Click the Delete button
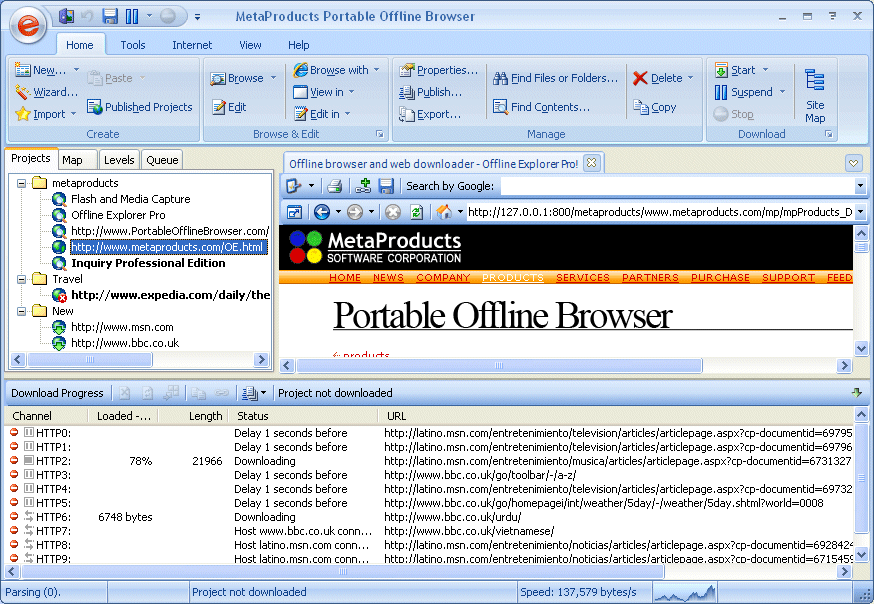The width and height of the screenshot is (874, 604). click(x=658, y=78)
